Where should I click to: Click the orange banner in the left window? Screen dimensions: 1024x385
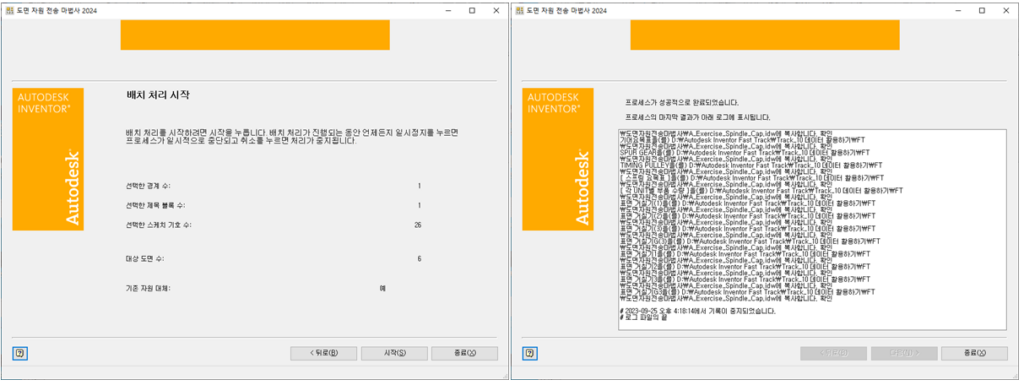tap(255, 35)
